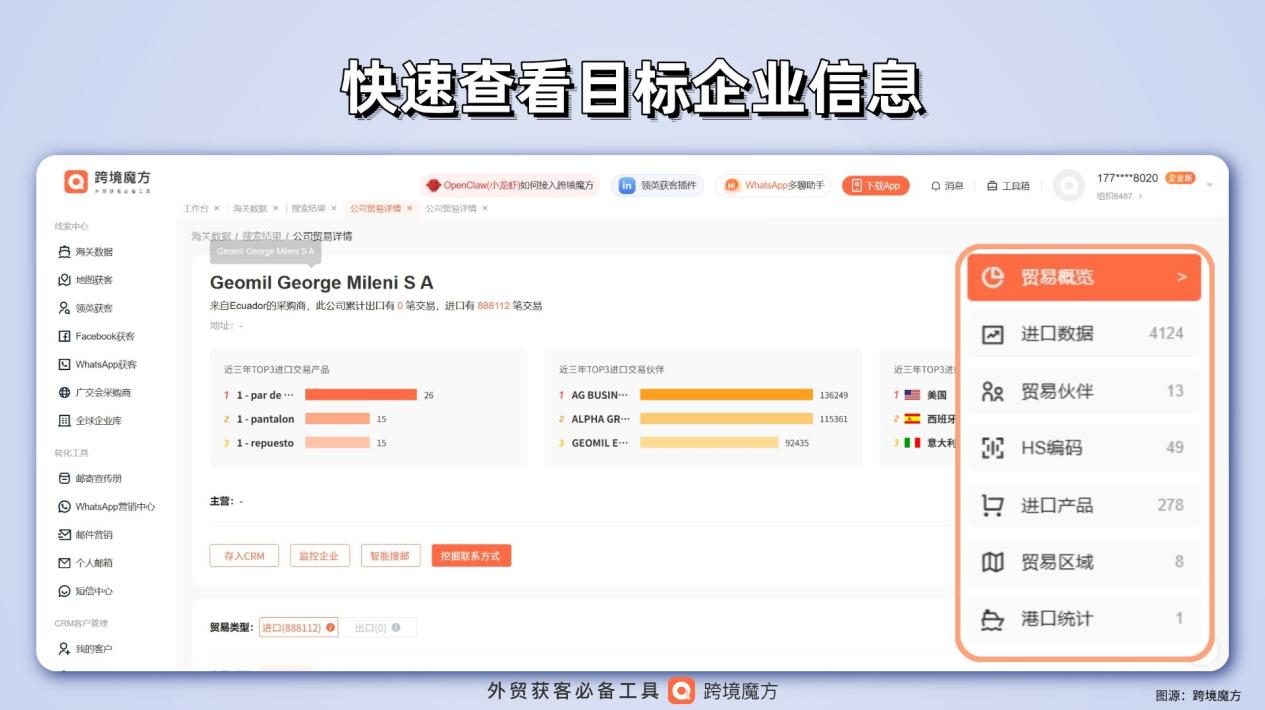The height and width of the screenshot is (710, 1265).
Task: Close the 搜索结果 tab
Action: 334,208
